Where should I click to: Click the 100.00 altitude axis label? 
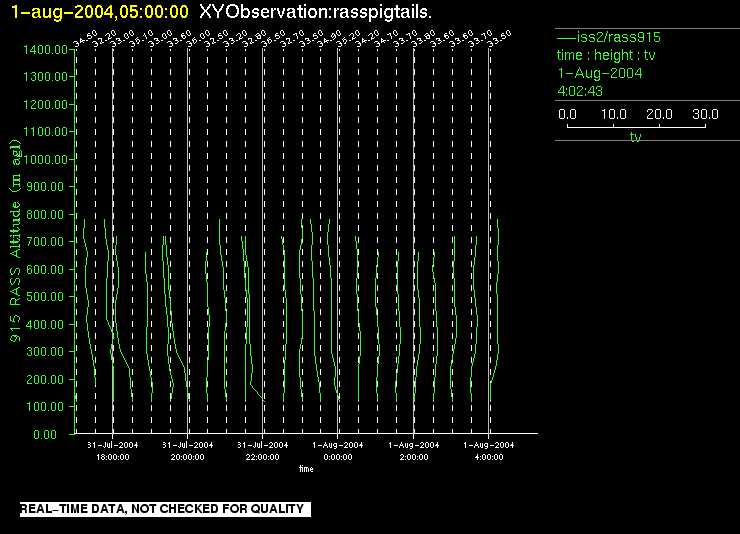(x=45, y=407)
